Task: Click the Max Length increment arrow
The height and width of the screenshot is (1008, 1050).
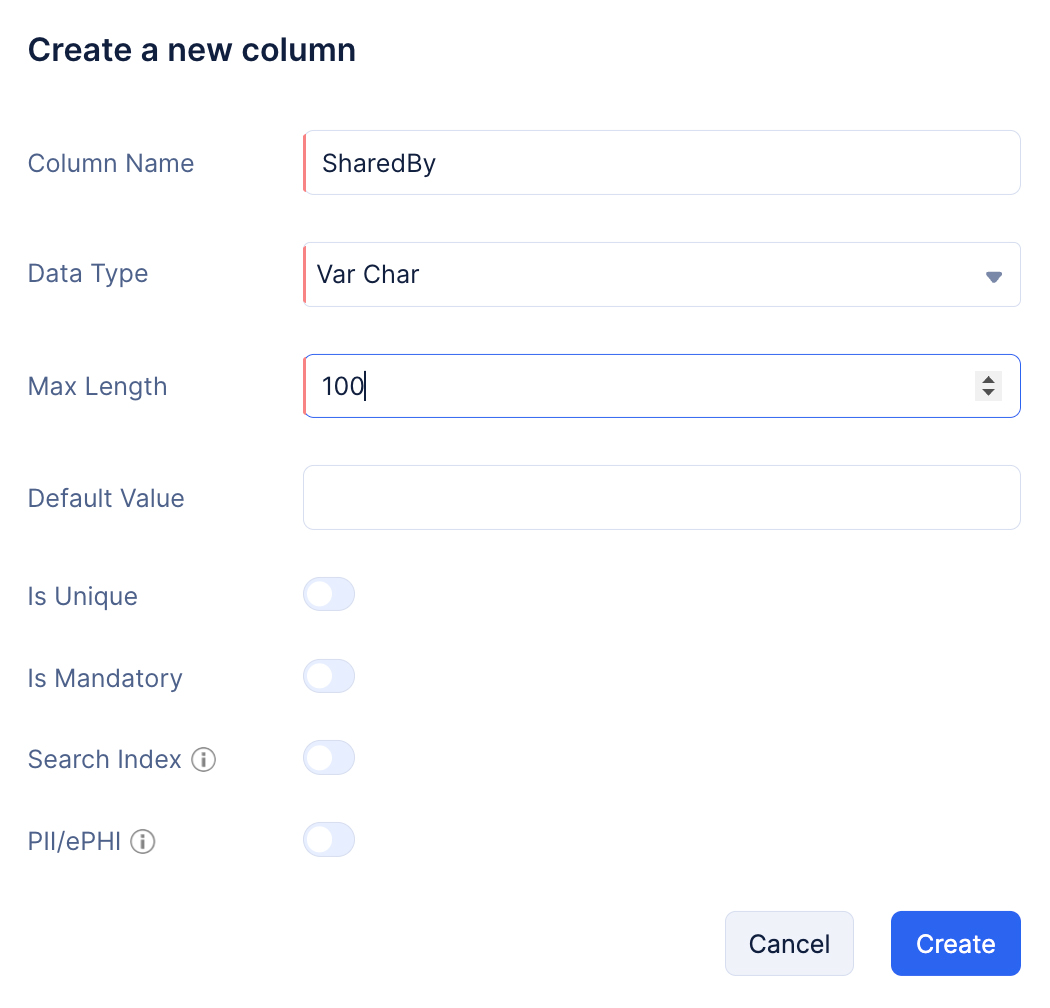Action: (988, 379)
